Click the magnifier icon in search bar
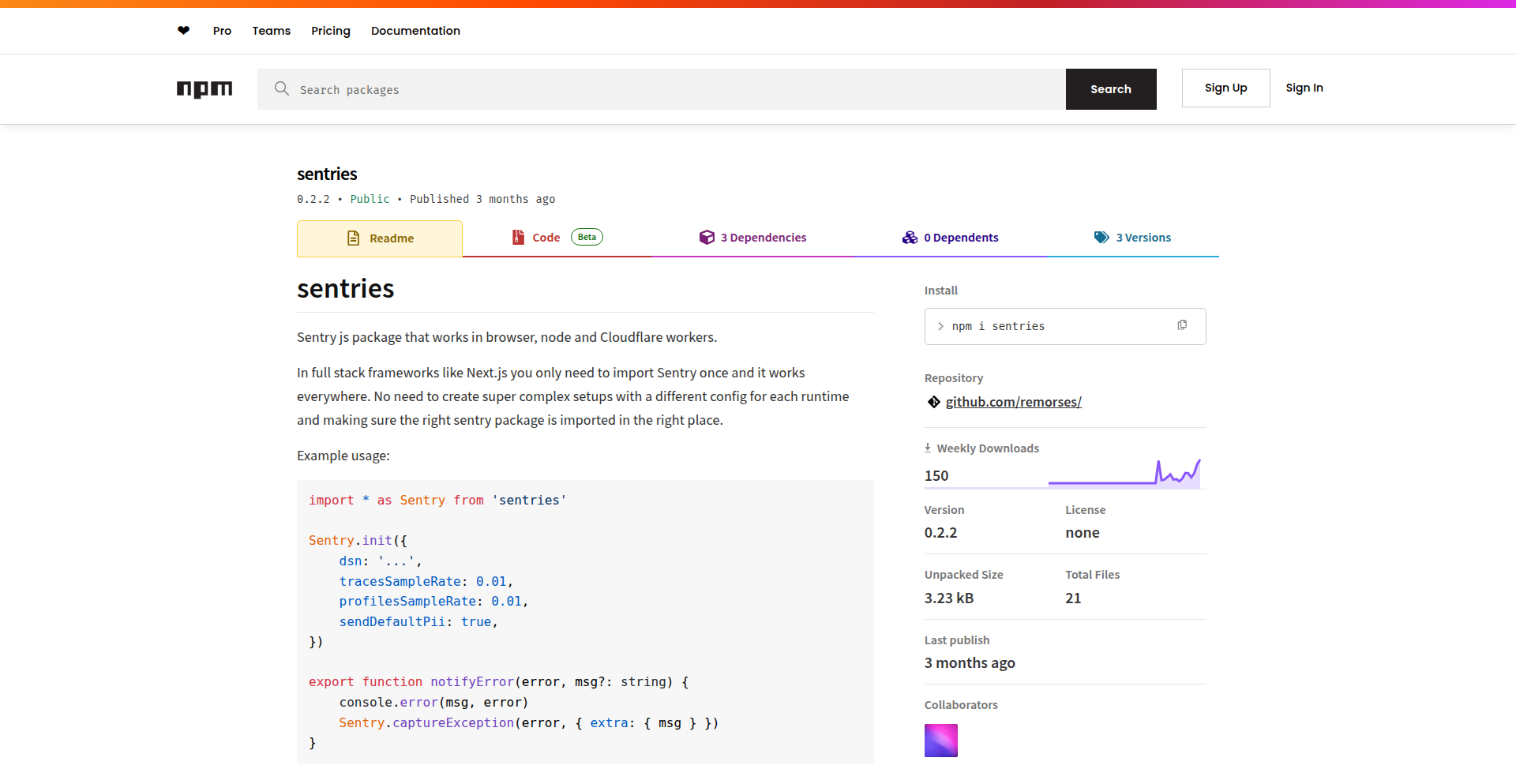 click(x=282, y=88)
